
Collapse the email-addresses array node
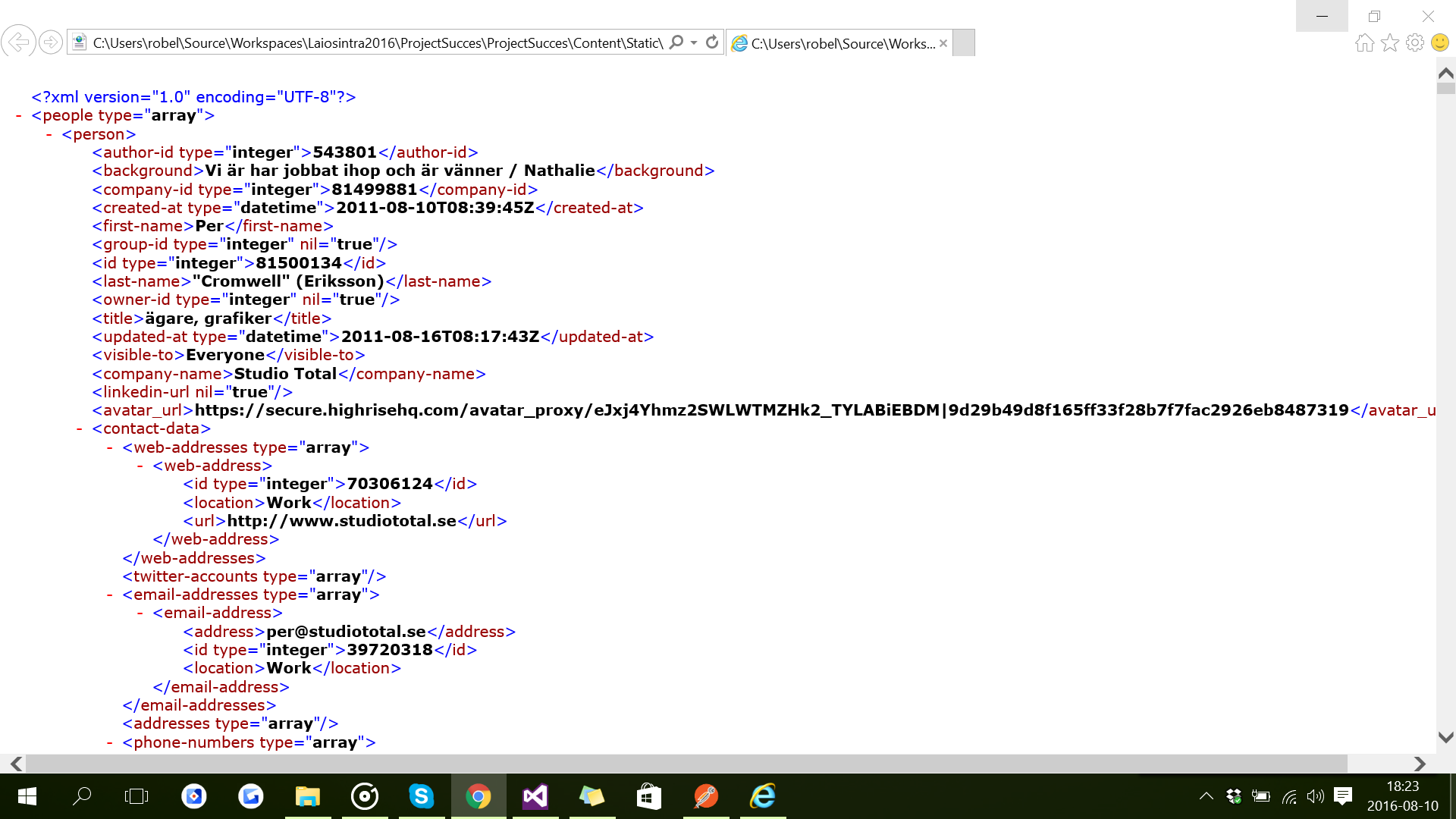(x=109, y=595)
